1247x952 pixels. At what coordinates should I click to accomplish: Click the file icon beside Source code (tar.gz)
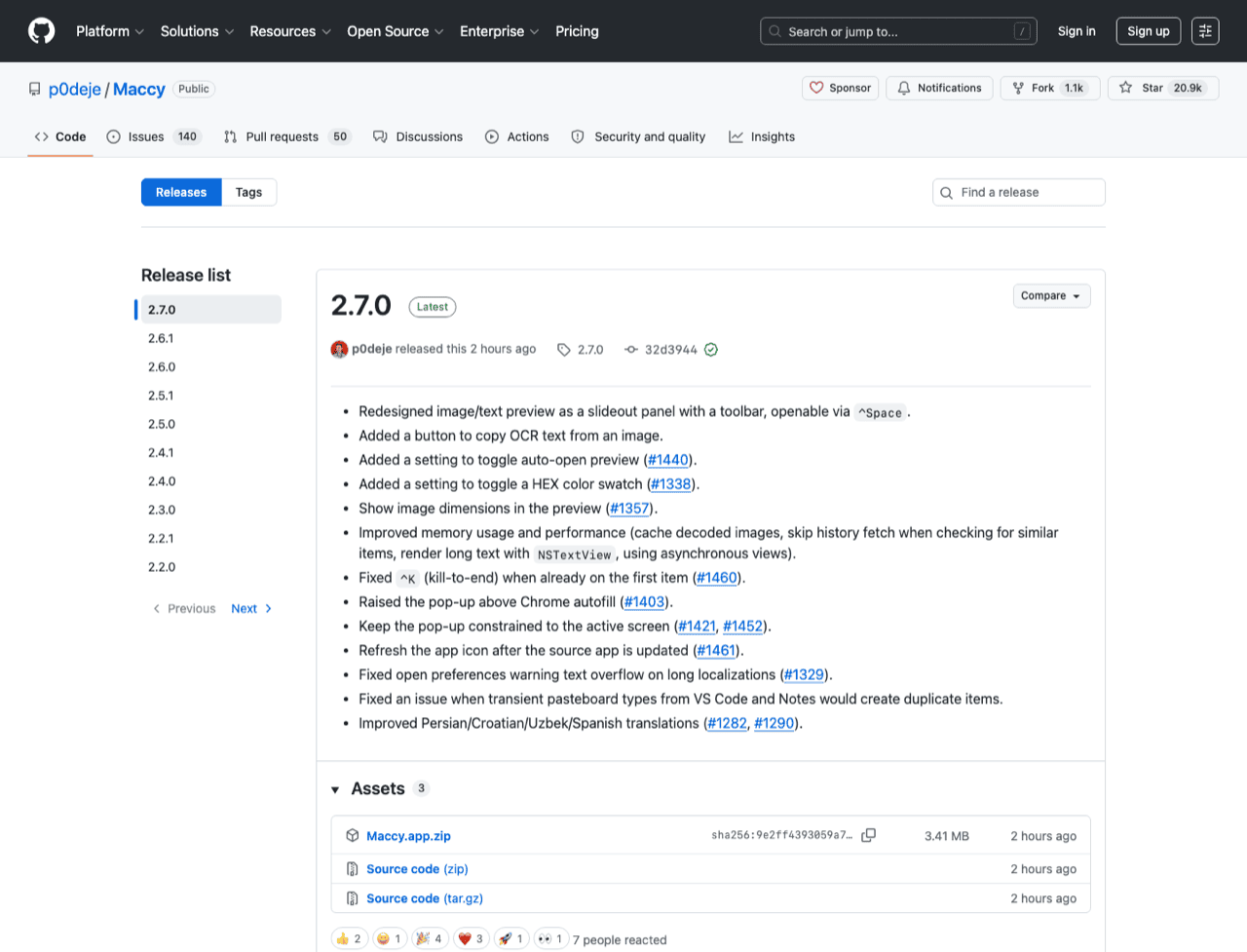[353, 897]
